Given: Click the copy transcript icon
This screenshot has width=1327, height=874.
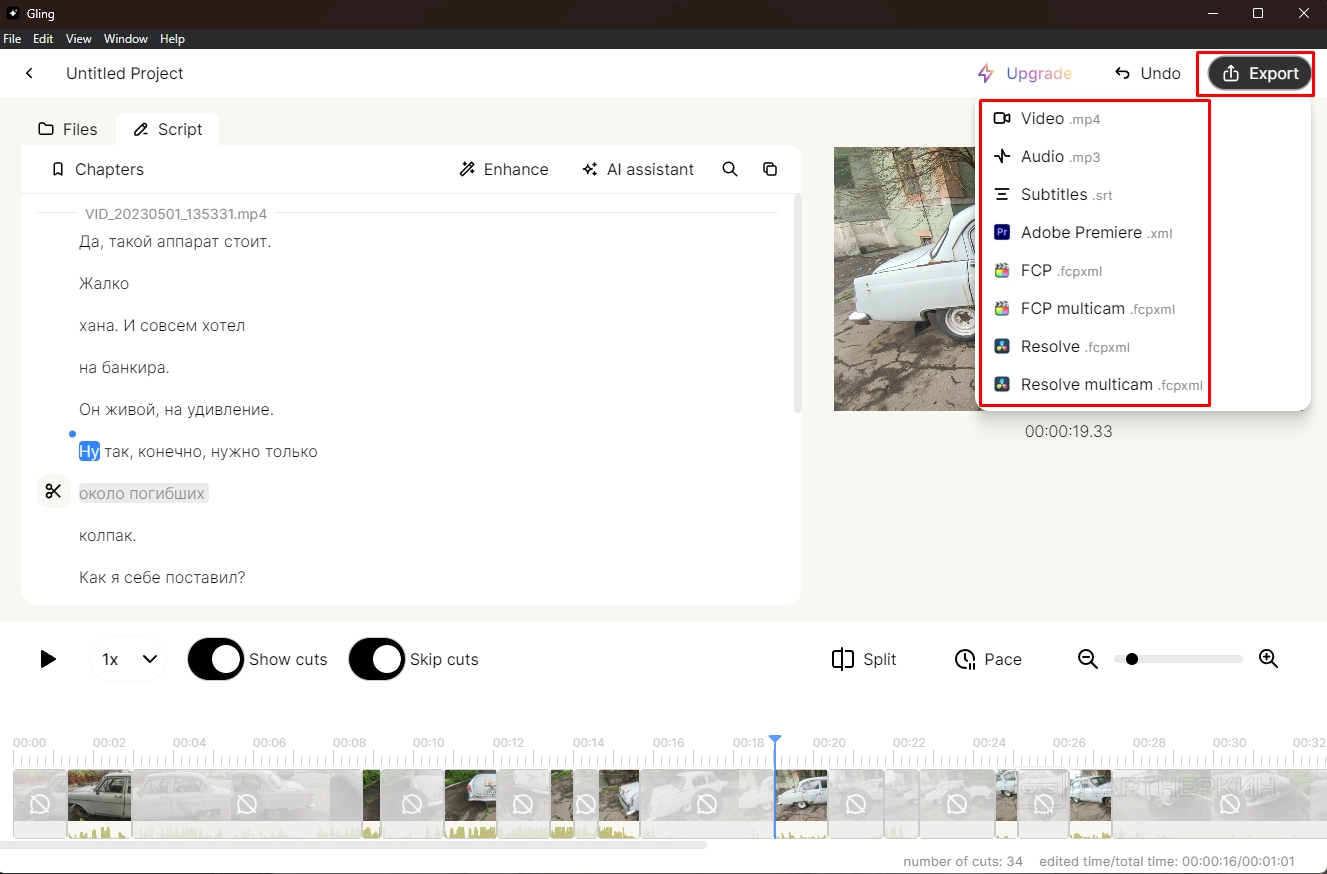Looking at the screenshot, I should pos(770,169).
